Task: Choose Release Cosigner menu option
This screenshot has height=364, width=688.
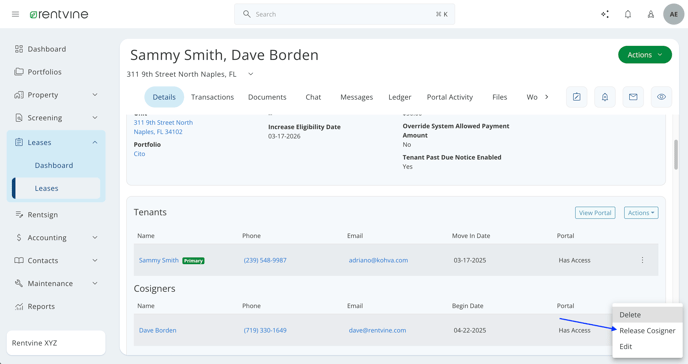Action: pyautogui.click(x=647, y=331)
